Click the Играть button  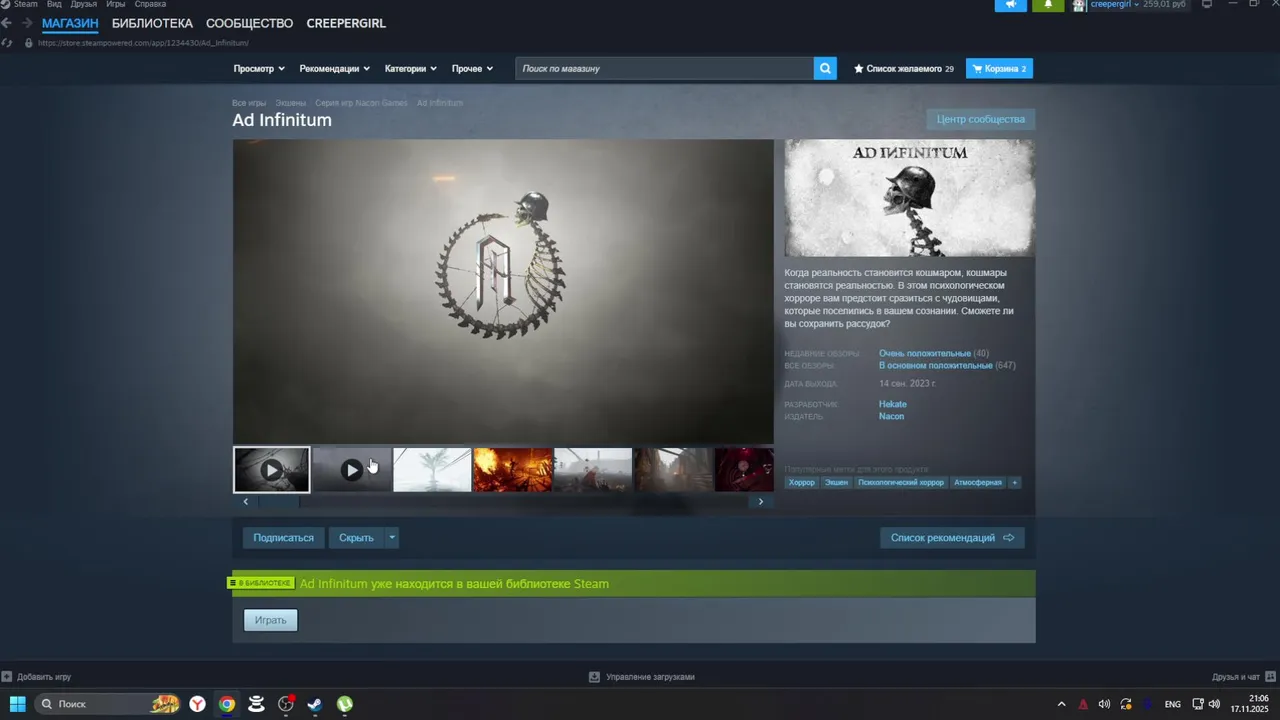coord(270,620)
